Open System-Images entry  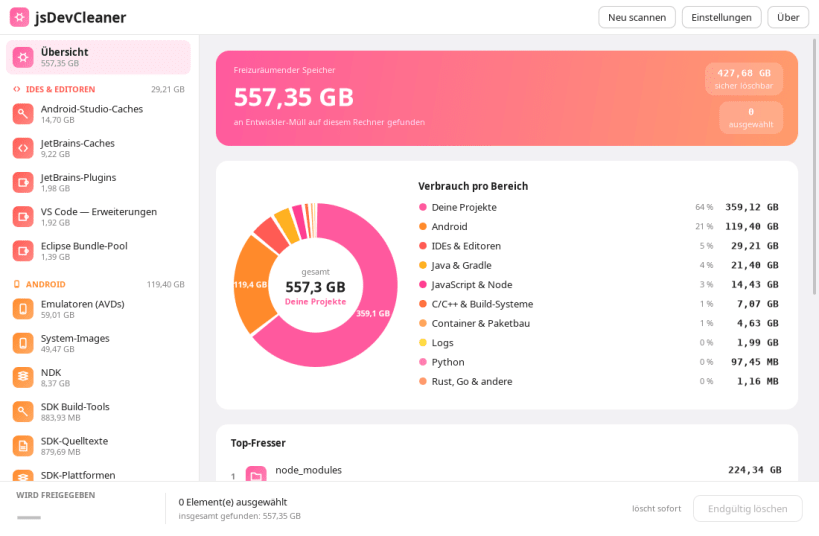pos(98,343)
